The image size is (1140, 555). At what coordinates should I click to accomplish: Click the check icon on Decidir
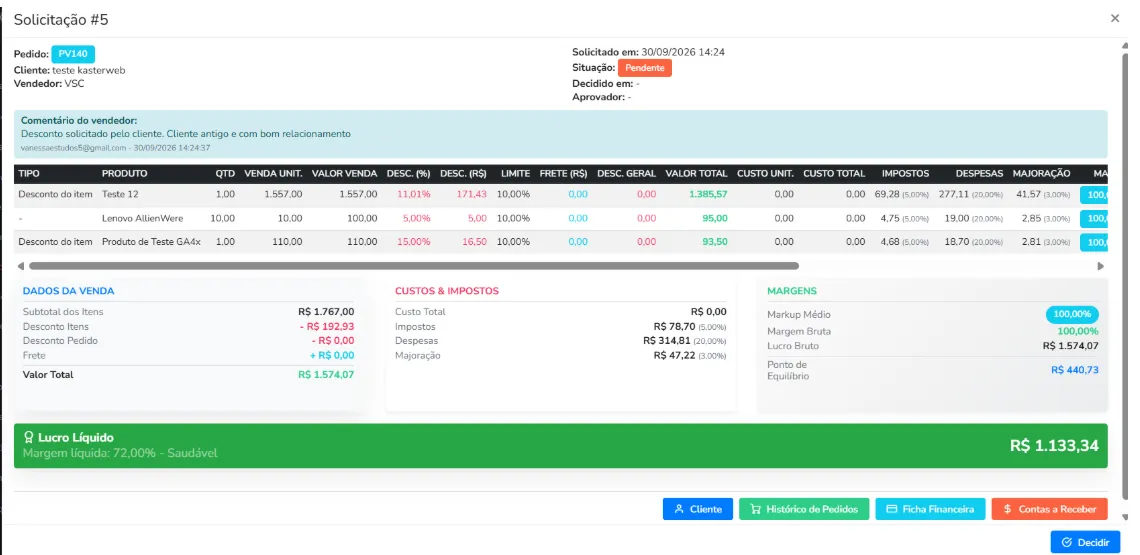point(1067,543)
